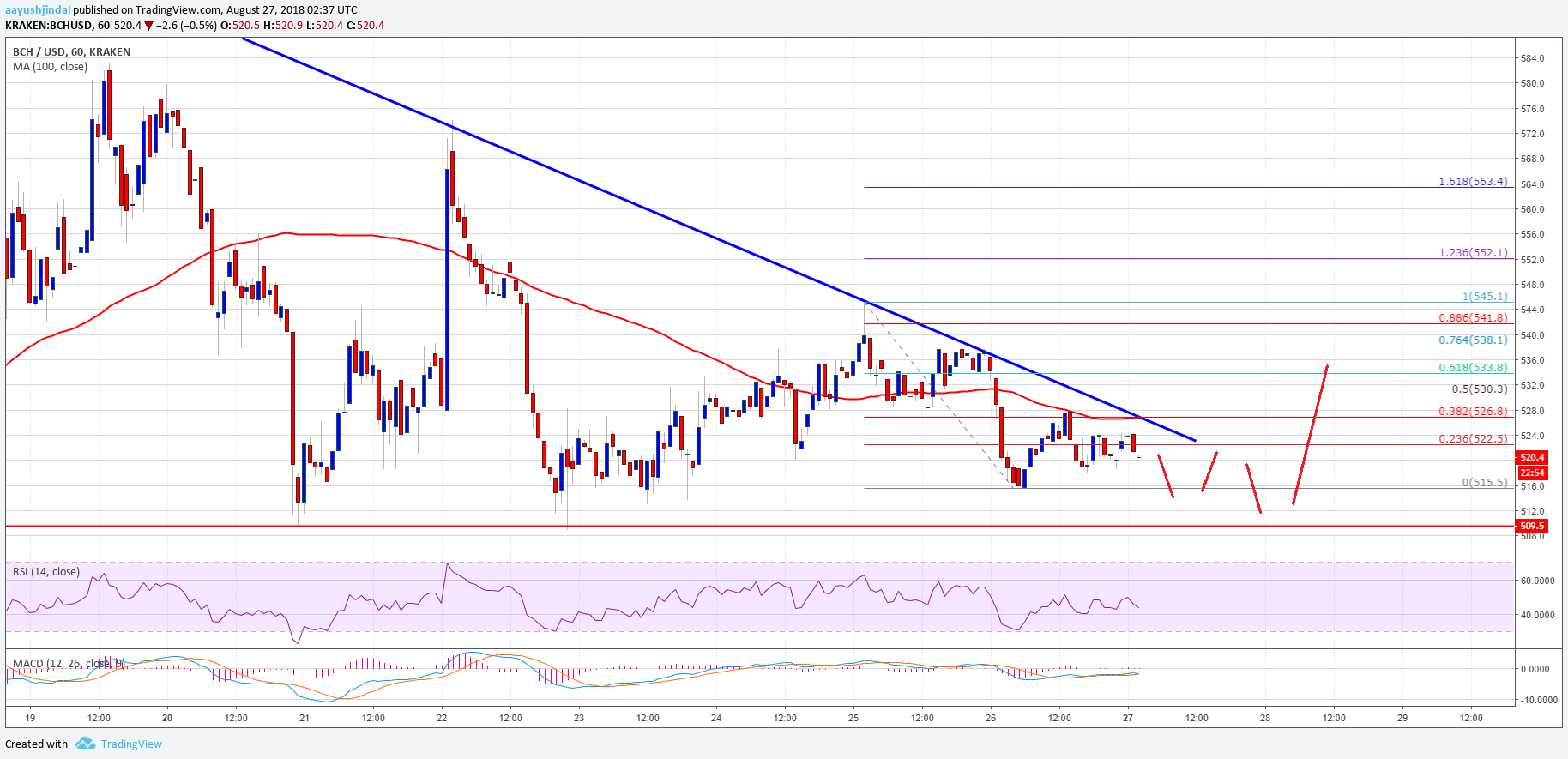This screenshot has height=759, width=1568.
Task: Click the H:520.9 high value in header
Action: (x=283, y=26)
